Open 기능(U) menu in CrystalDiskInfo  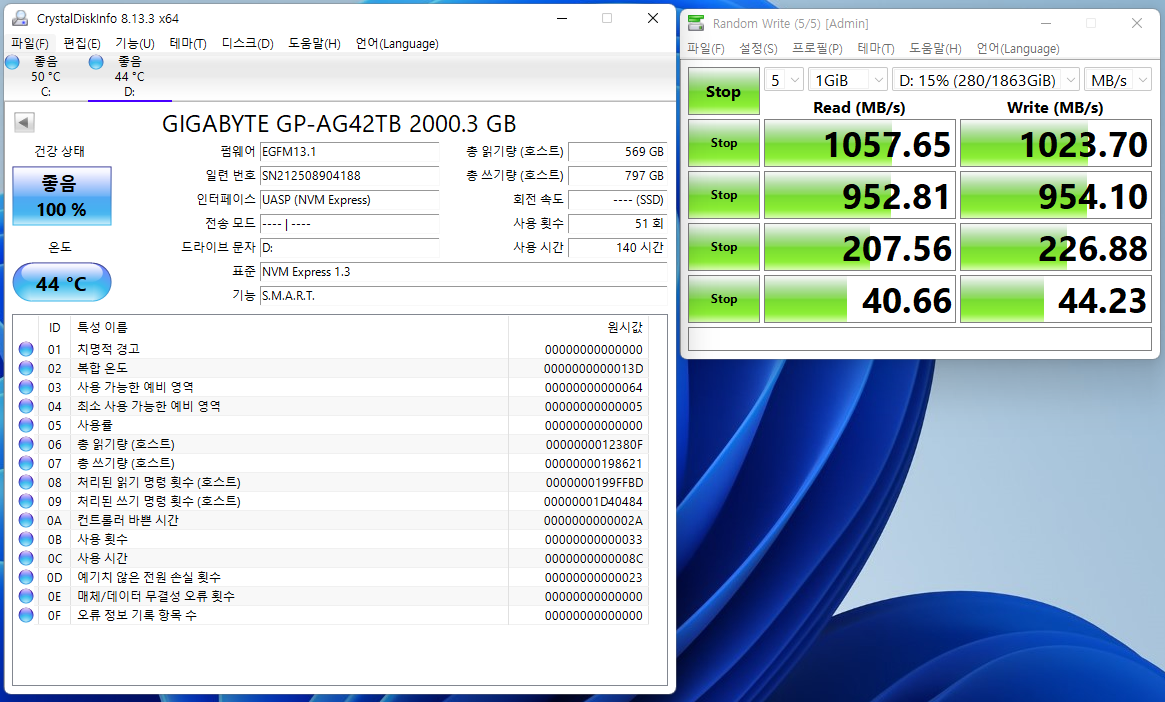134,44
